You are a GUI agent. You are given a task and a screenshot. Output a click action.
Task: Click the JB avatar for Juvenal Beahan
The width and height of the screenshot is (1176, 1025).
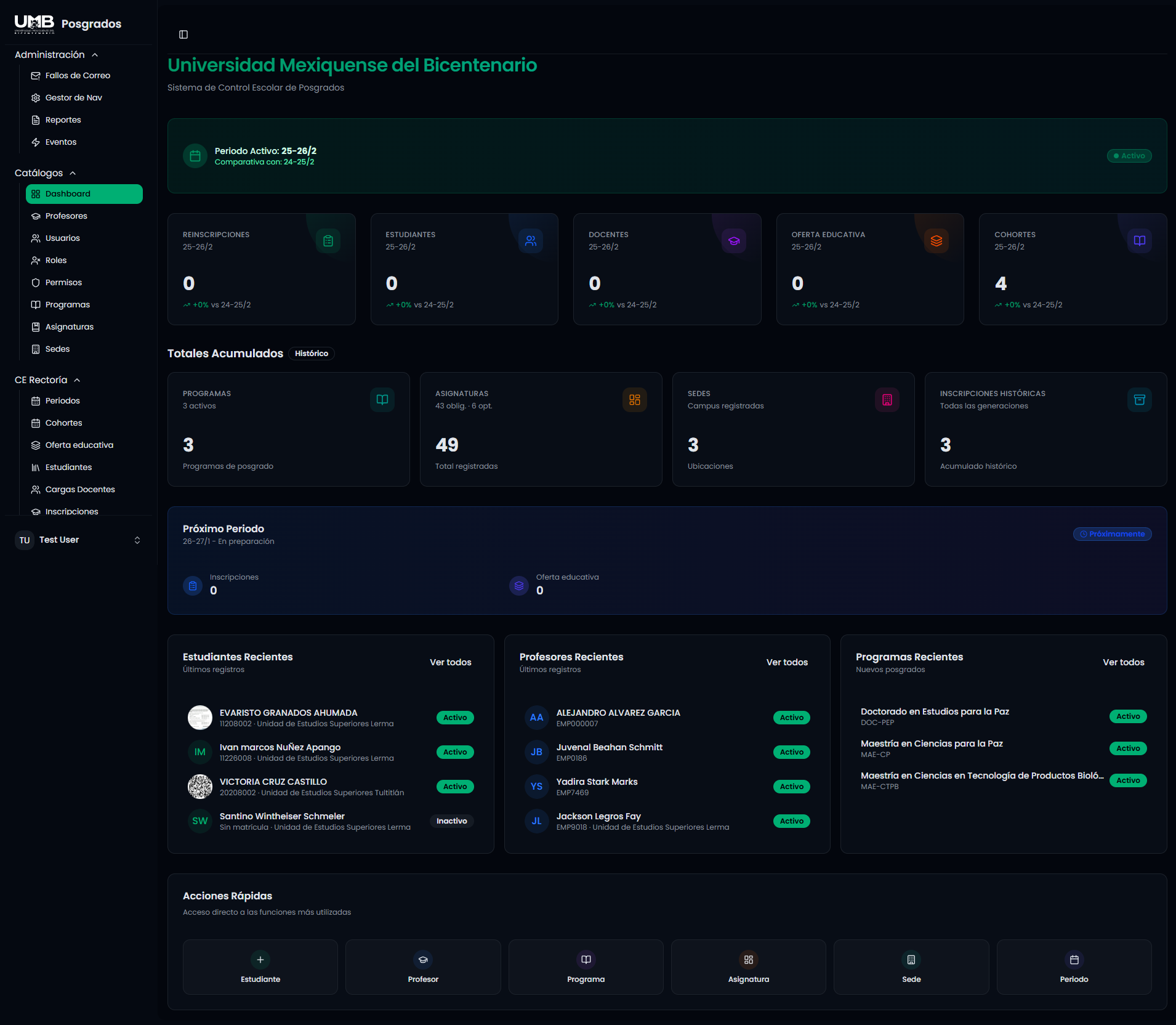pos(537,752)
